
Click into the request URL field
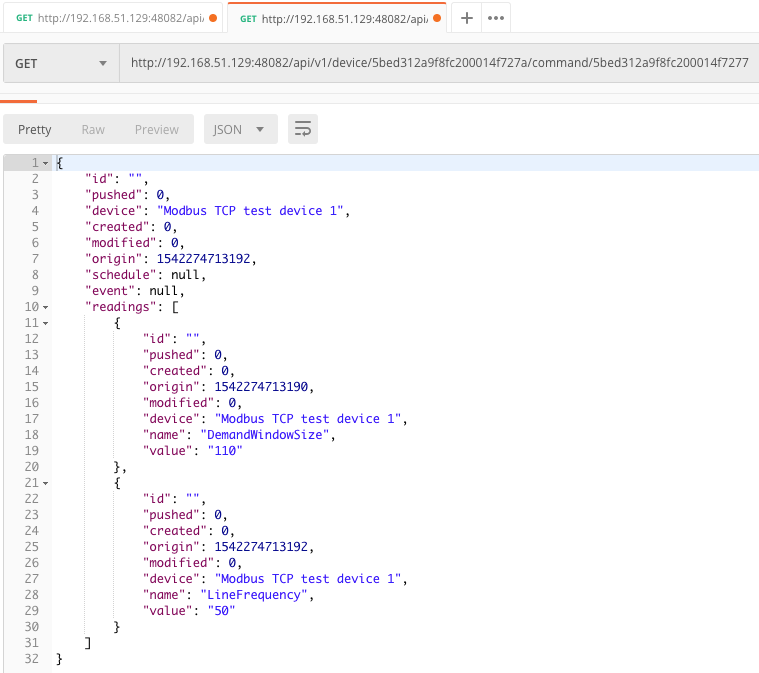[x=438, y=63]
